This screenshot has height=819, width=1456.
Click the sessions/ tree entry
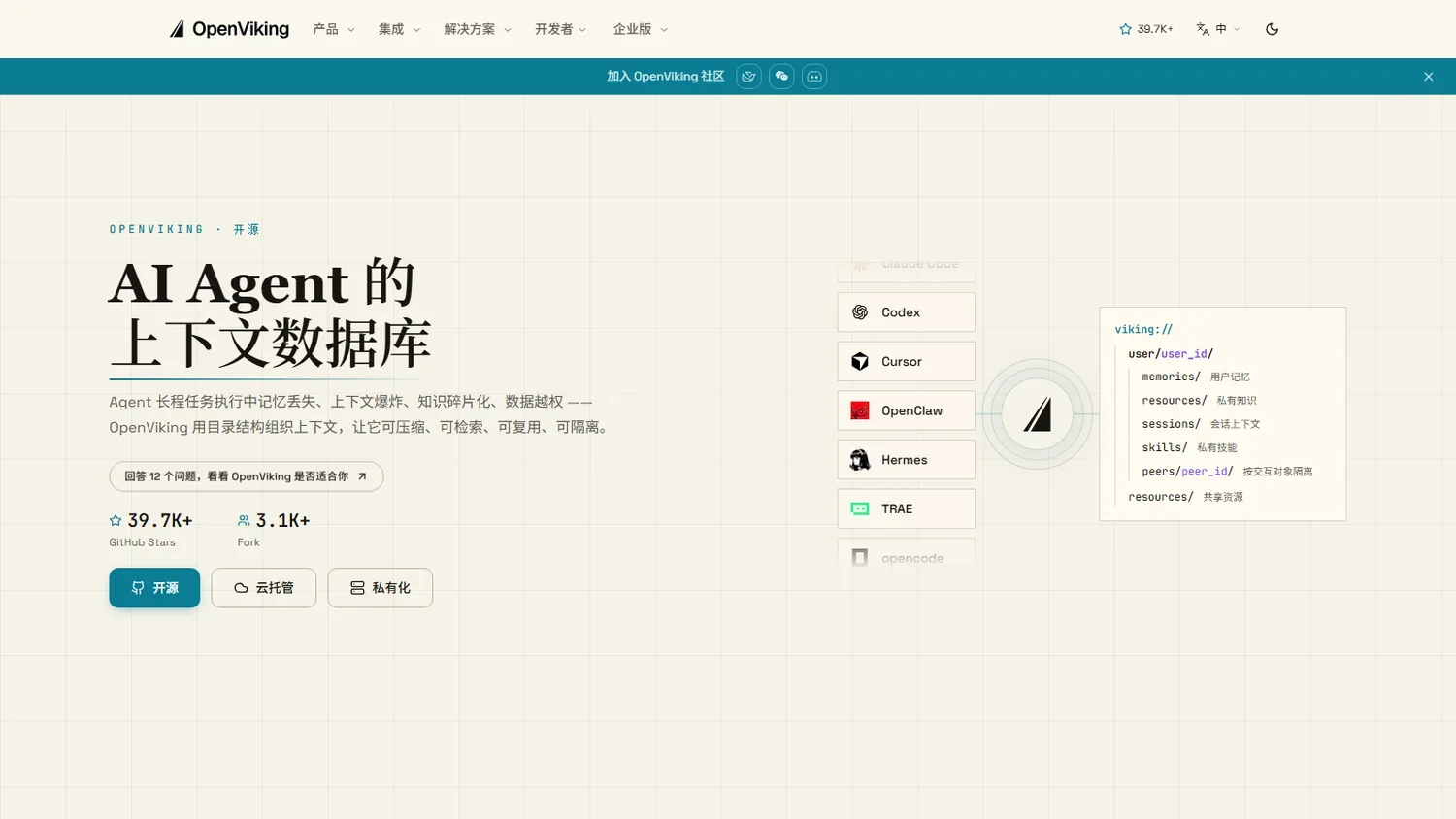pos(1201,424)
